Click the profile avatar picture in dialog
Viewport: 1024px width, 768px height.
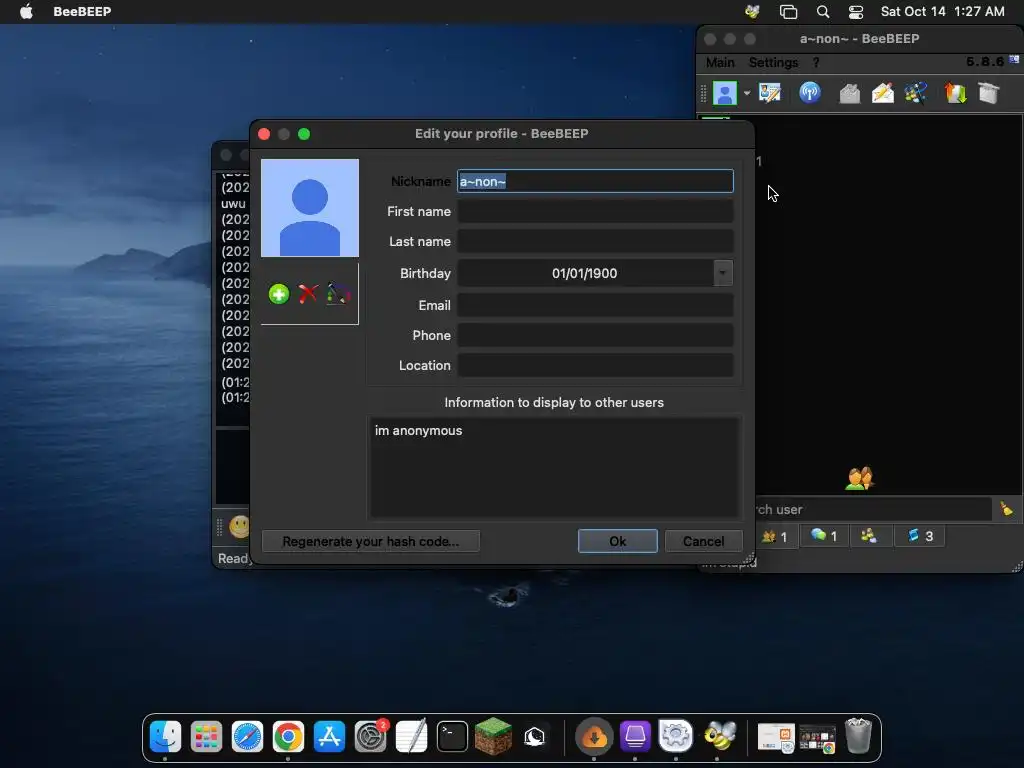coord(310,208)
